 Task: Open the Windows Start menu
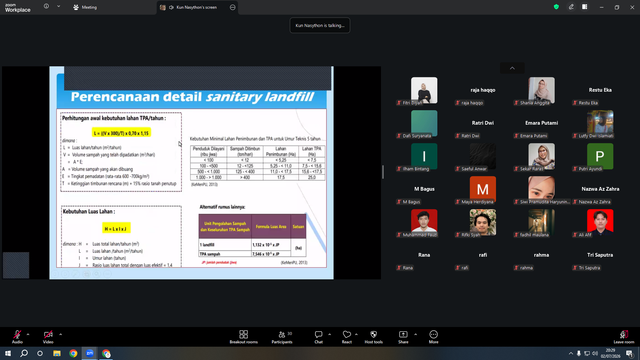pyautogui.click(x=8, y=353)
